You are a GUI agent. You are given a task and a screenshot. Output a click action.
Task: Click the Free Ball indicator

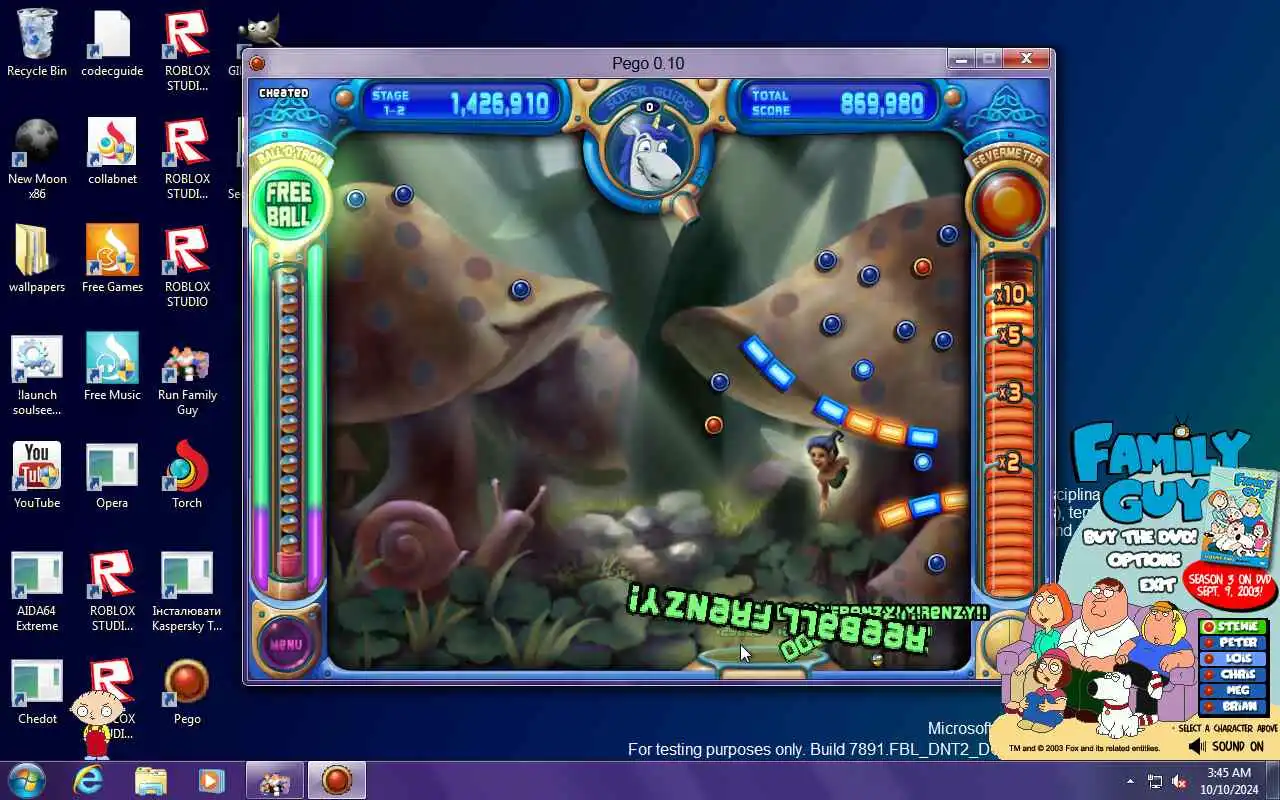(288, 204)
